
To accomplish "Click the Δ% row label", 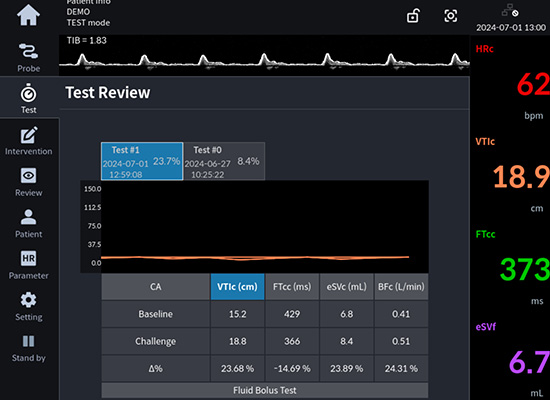I will coord(156,369).
